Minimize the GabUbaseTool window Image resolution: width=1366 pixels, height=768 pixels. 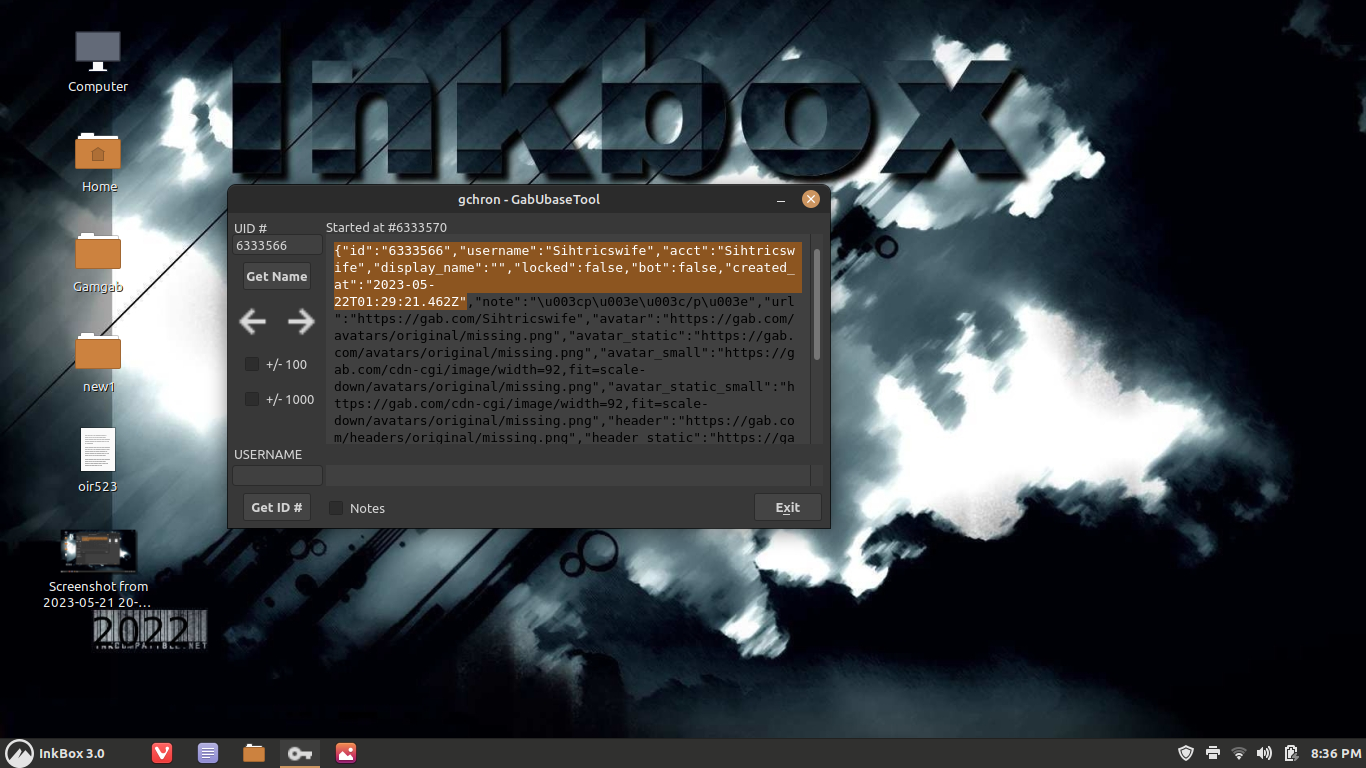(781, 200)
